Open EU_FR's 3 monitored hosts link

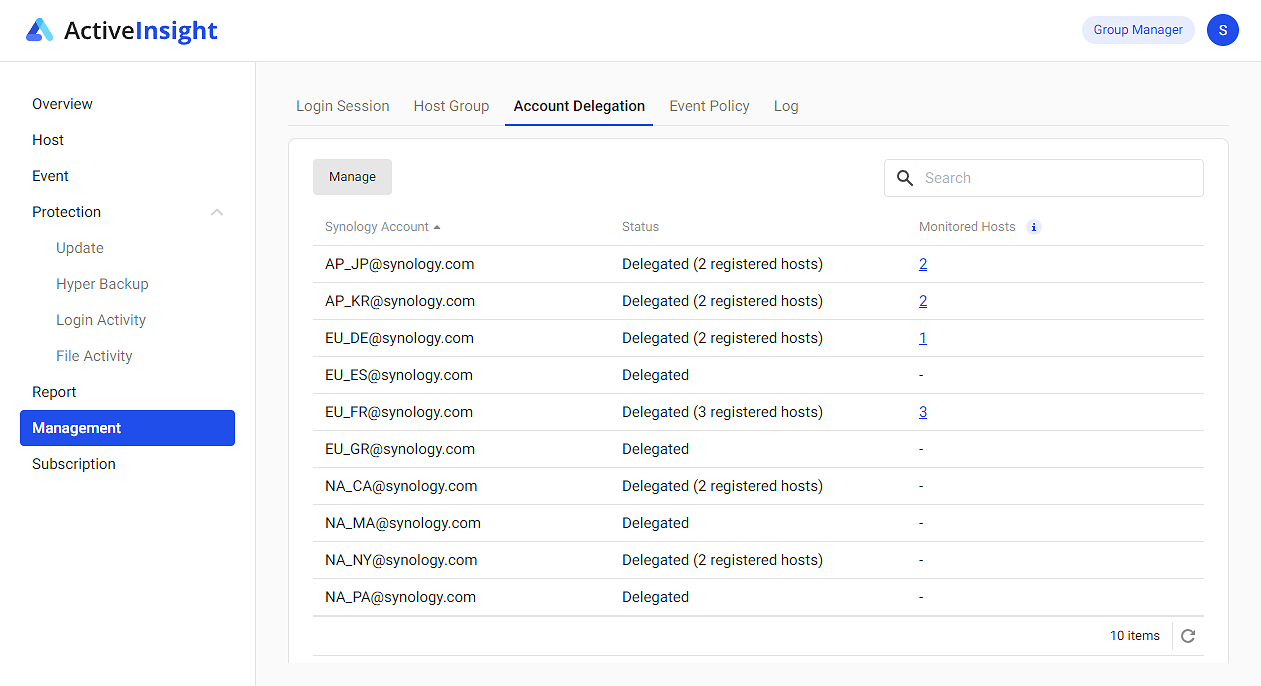click(923, 411)
